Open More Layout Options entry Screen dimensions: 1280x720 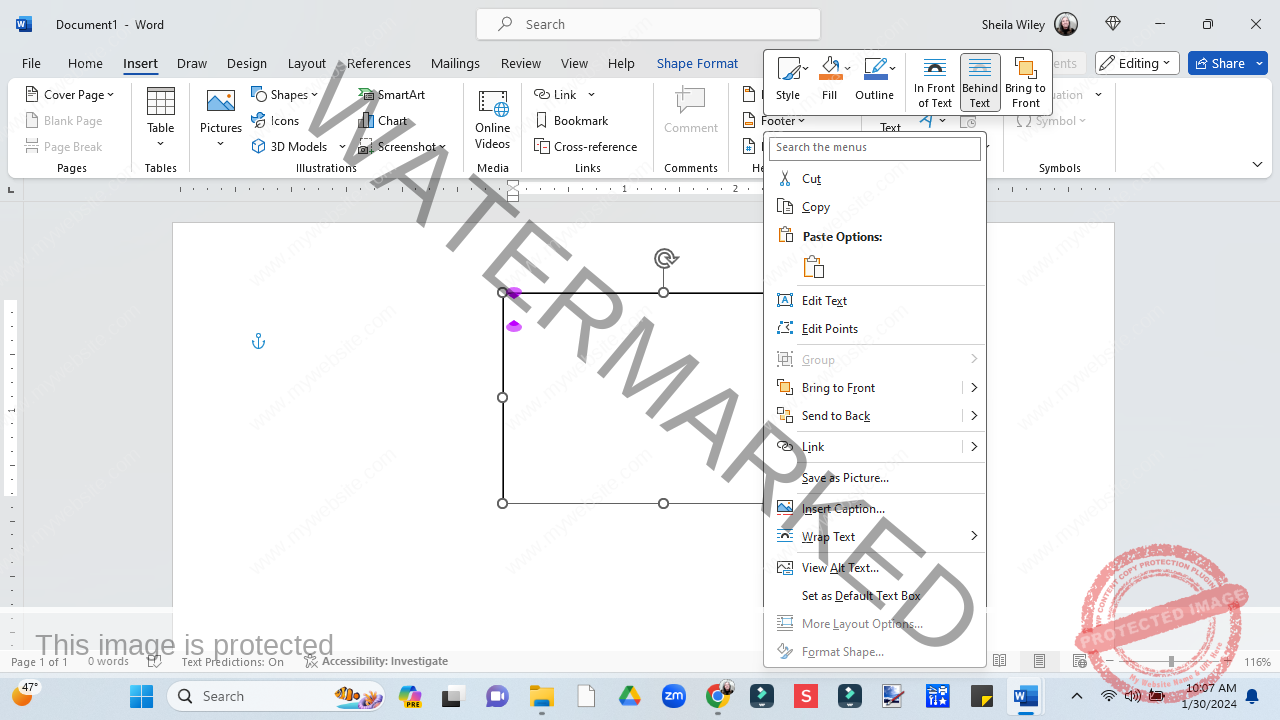point(874,624)
